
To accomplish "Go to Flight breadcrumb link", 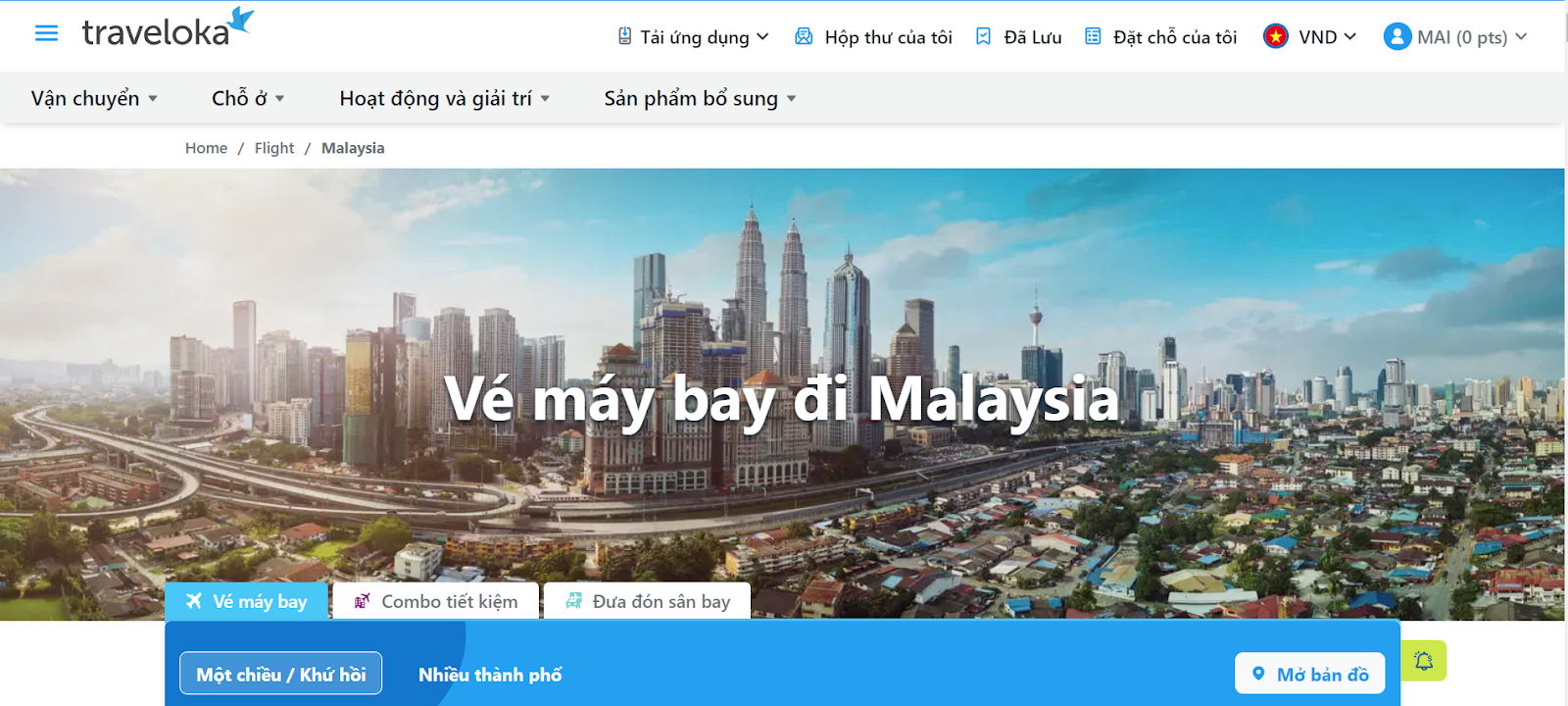I will (274, 148).
